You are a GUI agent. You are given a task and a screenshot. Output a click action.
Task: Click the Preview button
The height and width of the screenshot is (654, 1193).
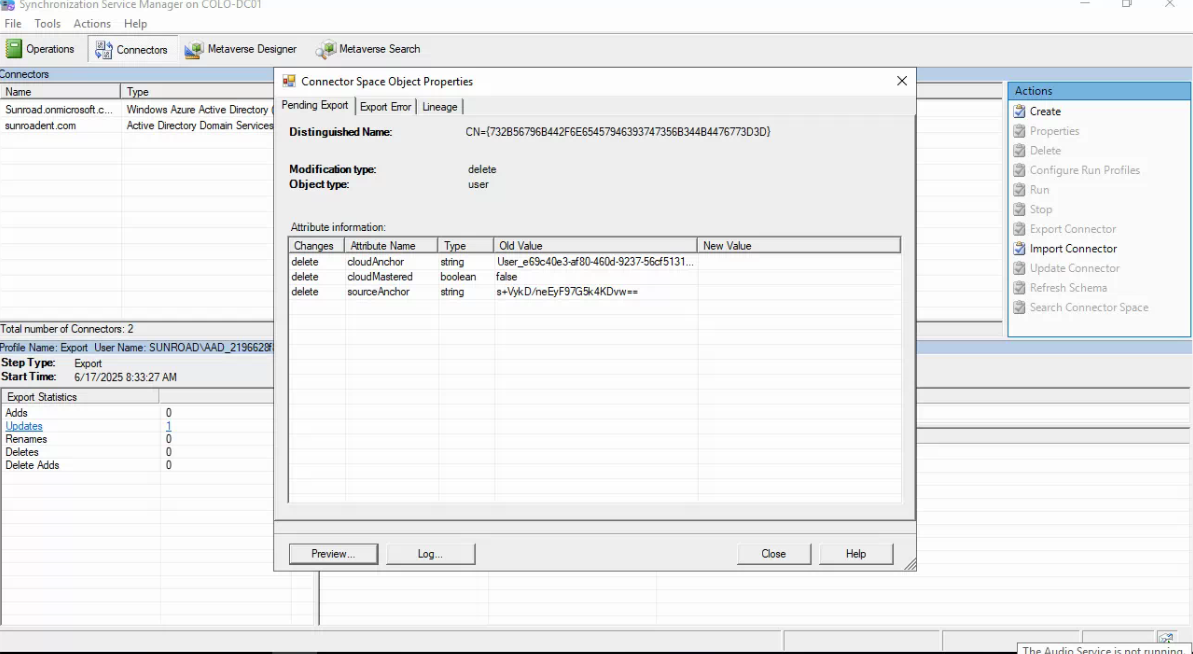[333, 553]
